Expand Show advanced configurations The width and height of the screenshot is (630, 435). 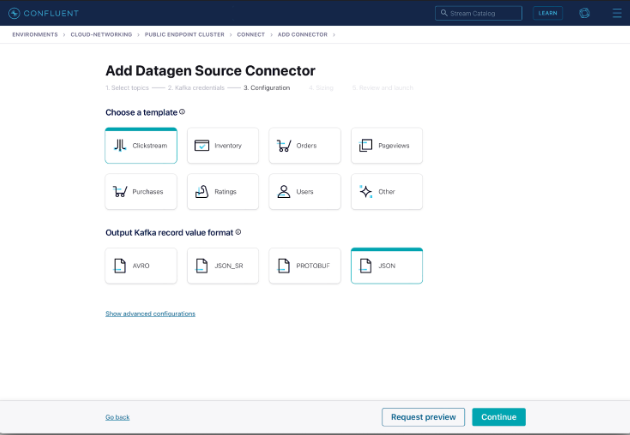[150, 313]
